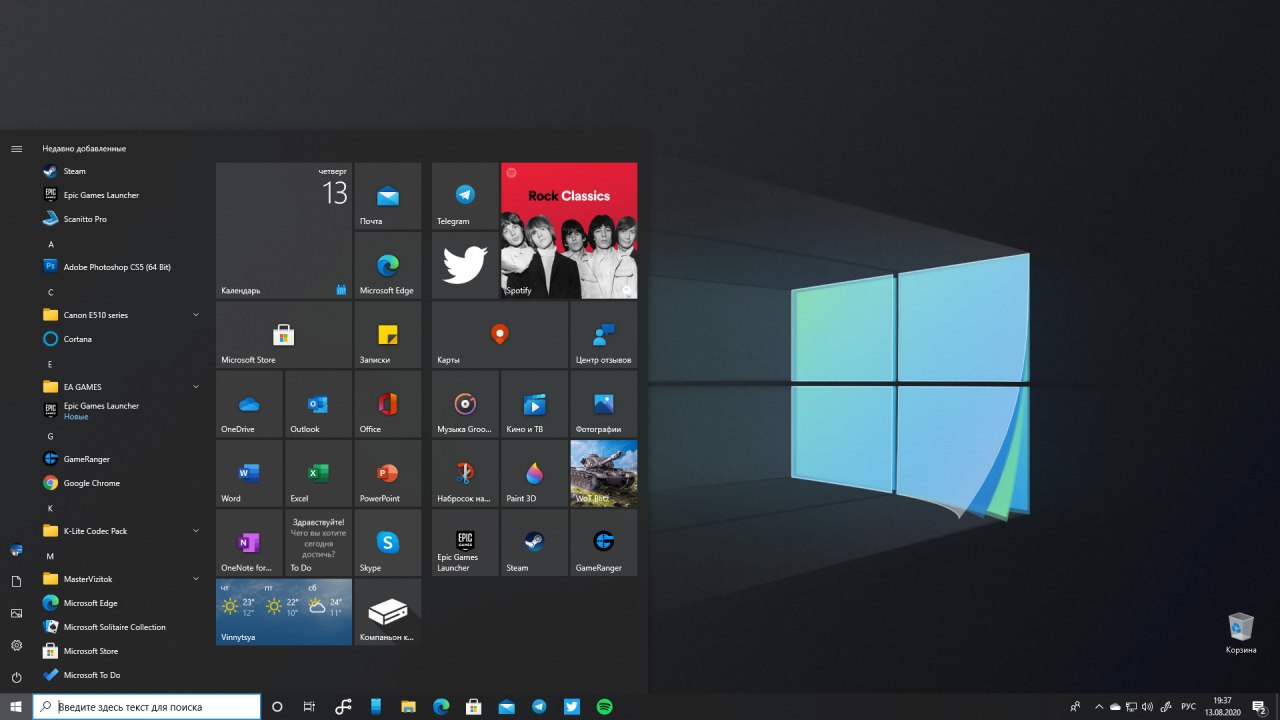Launch the Epic Games Launcher tile
Screen dimensions: 1280x720
click(x=465, y=542)
